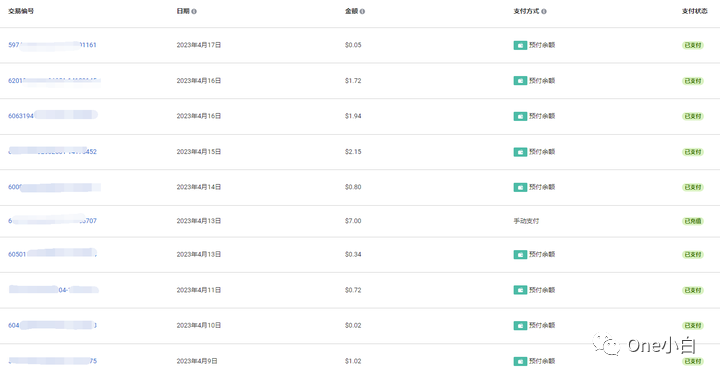The image size is (720, 377).
Task: Click wallet icon in the $1.72 row
Action: (520, 81)
